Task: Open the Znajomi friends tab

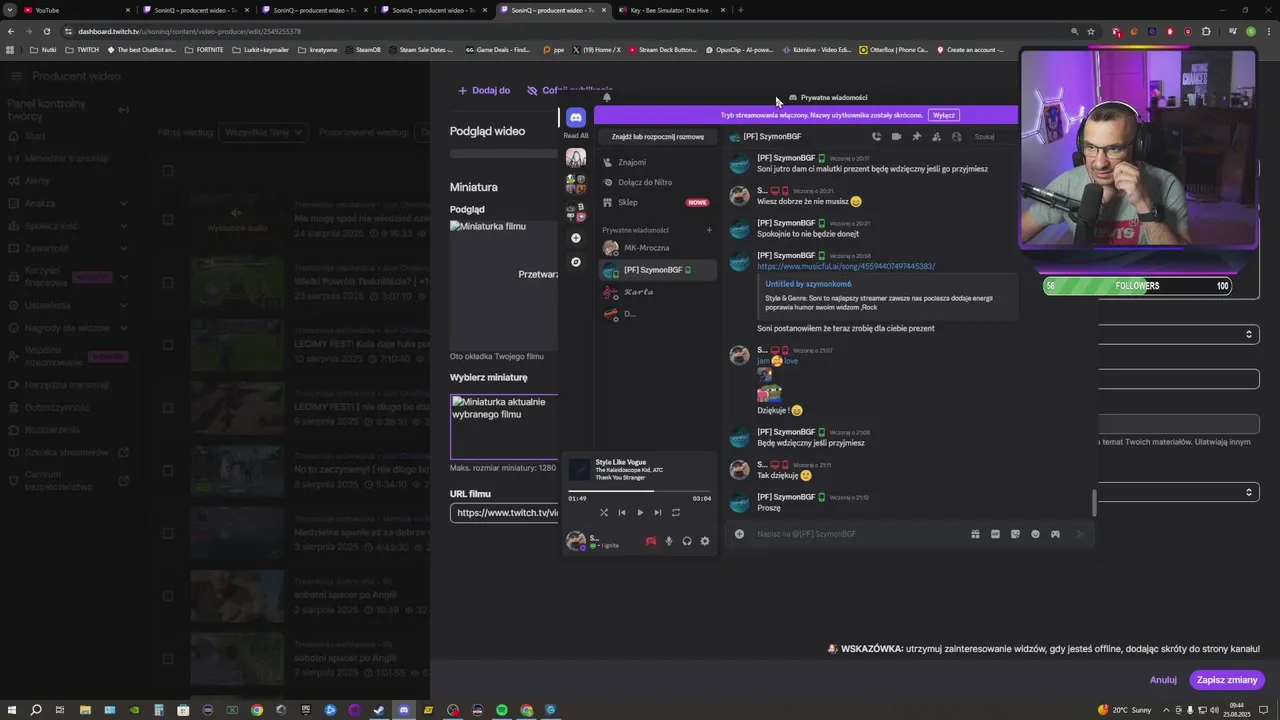Action: click(x=657, y=162)
